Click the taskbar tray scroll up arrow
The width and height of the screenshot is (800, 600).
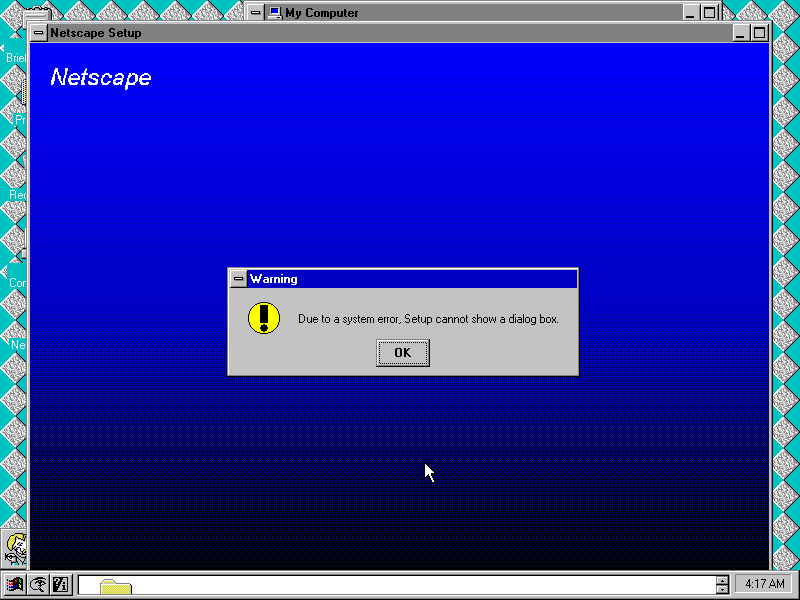pos(722,580)
